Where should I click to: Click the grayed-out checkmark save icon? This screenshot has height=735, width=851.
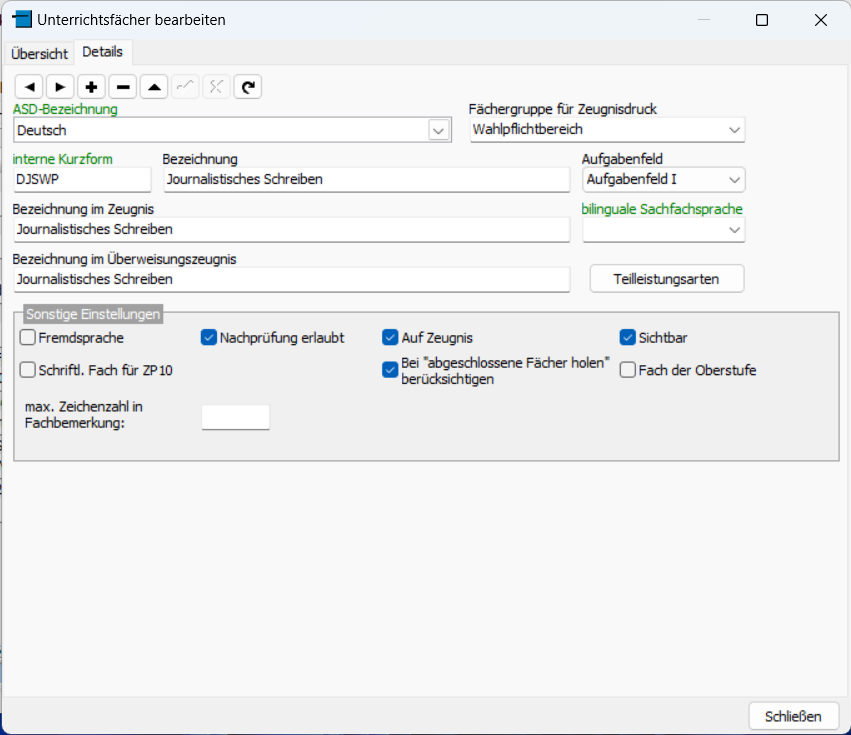[x=185, y=87]
